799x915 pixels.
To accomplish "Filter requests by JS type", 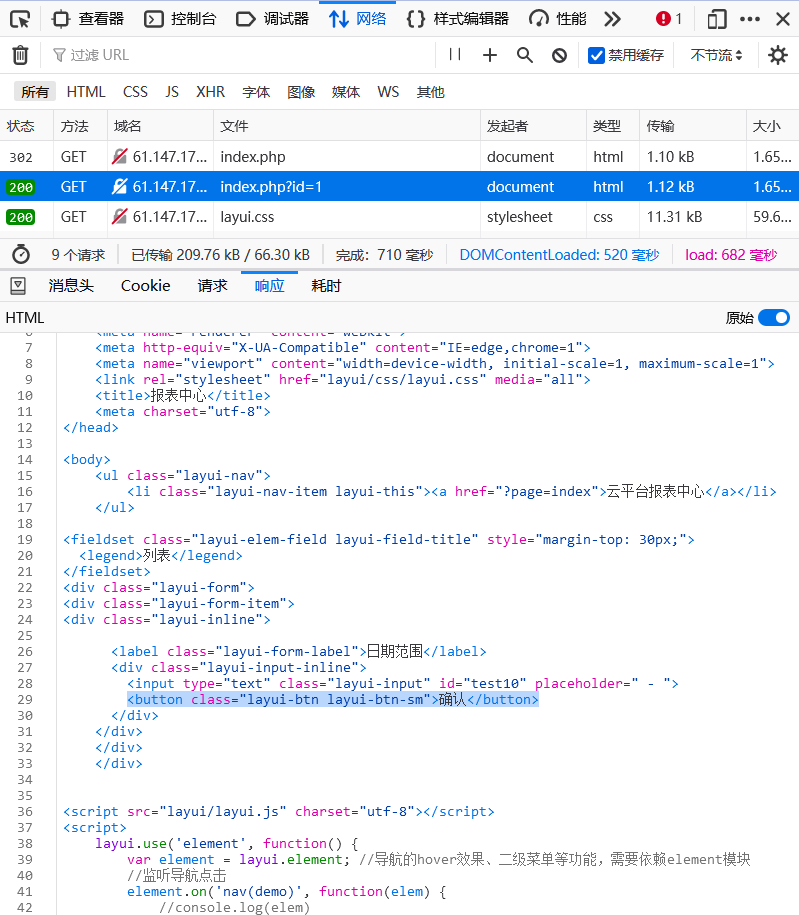I will click(172, 92).
